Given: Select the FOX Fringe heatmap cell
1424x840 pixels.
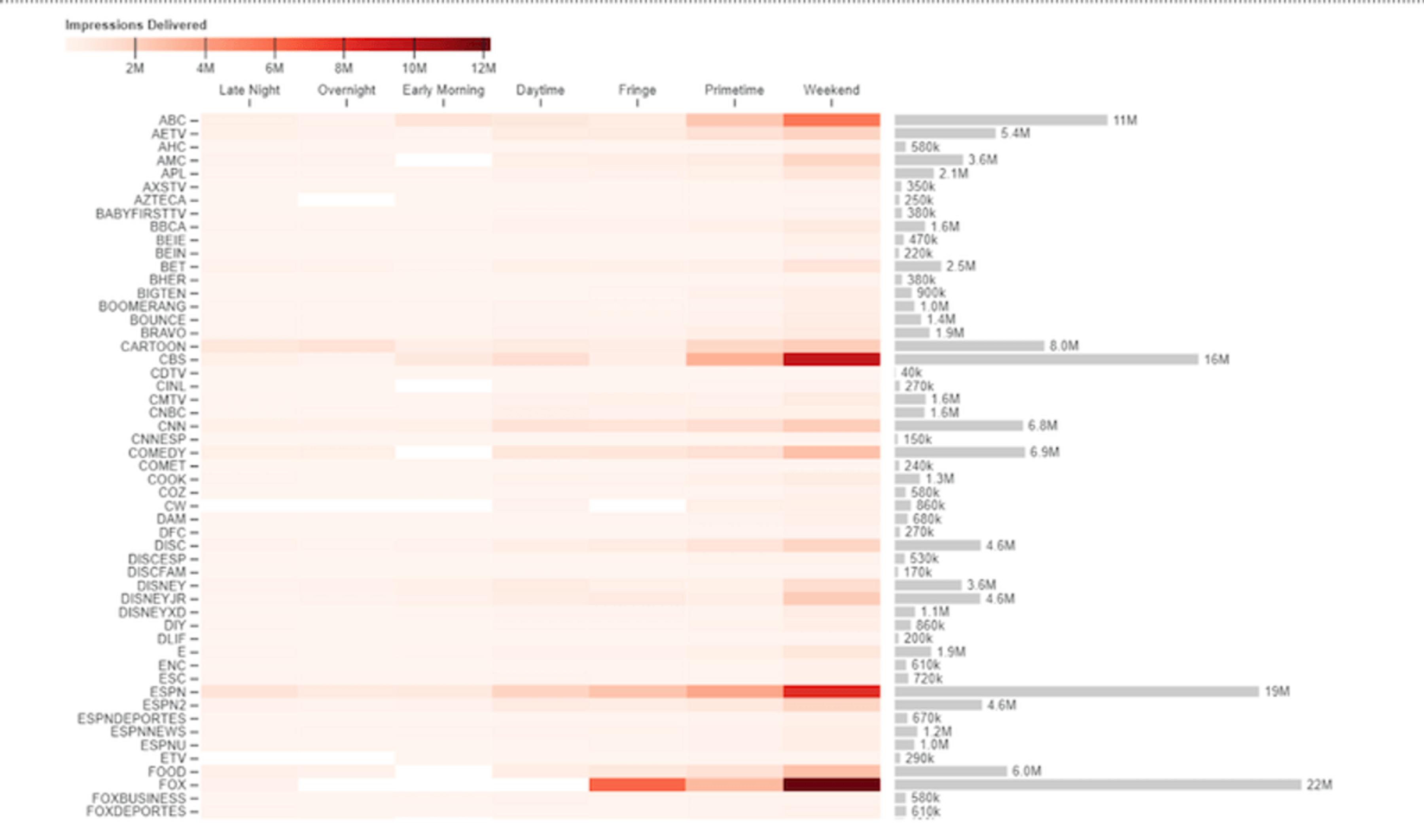Looking at the screenshot, I should [637, 785].
